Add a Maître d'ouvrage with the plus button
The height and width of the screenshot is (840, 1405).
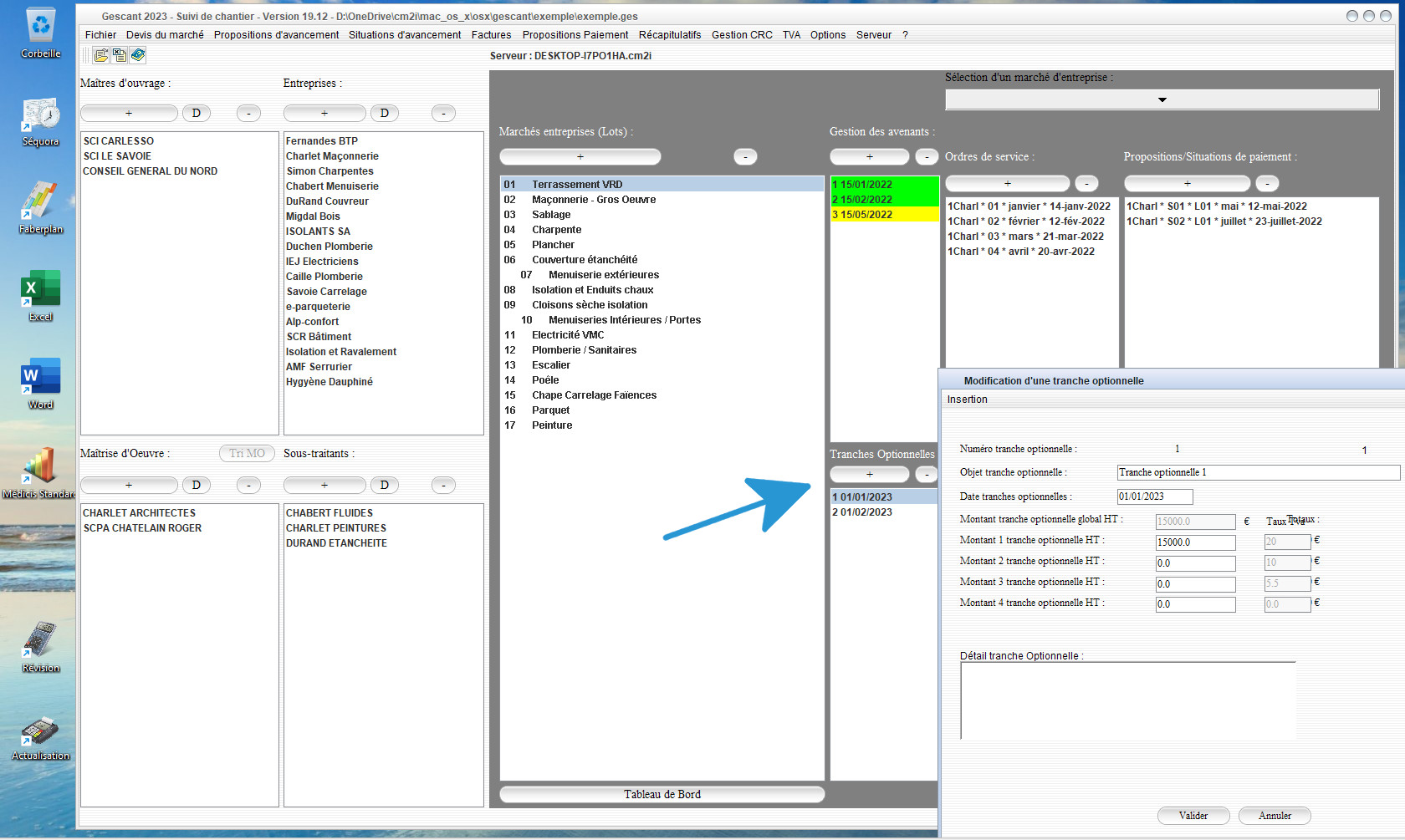[x=129, y=113]
